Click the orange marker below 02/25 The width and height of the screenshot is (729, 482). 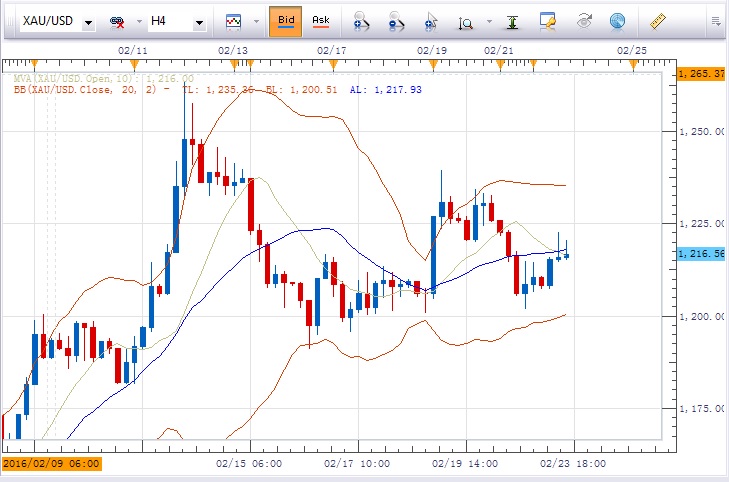pos(633,64)
